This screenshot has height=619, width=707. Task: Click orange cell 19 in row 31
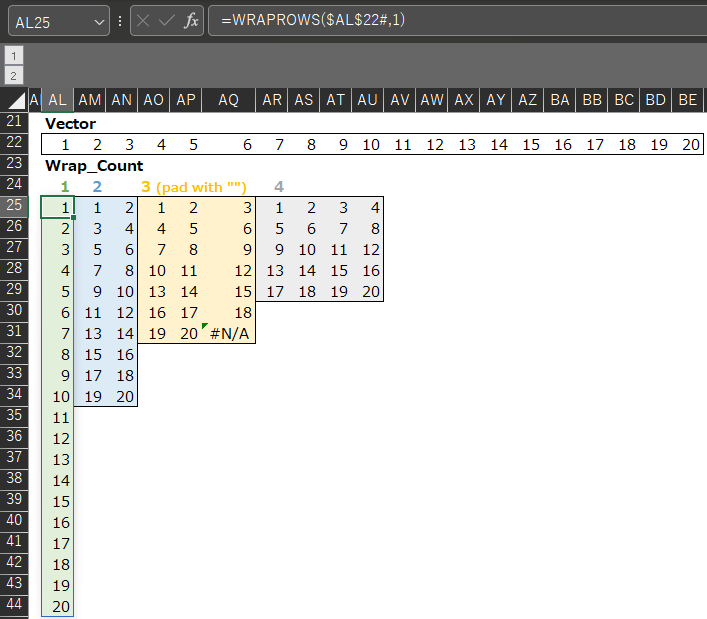point(154,334)
